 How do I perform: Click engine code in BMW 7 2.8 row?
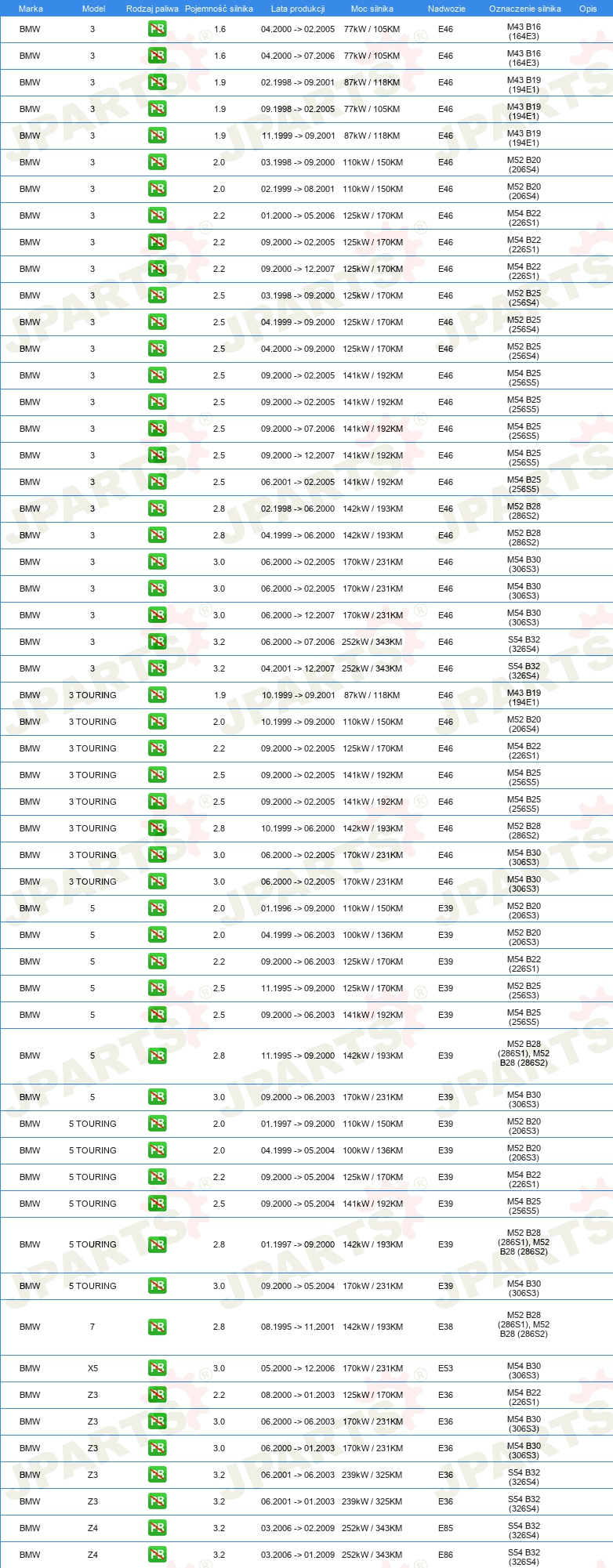click(x=524, y=1324)
